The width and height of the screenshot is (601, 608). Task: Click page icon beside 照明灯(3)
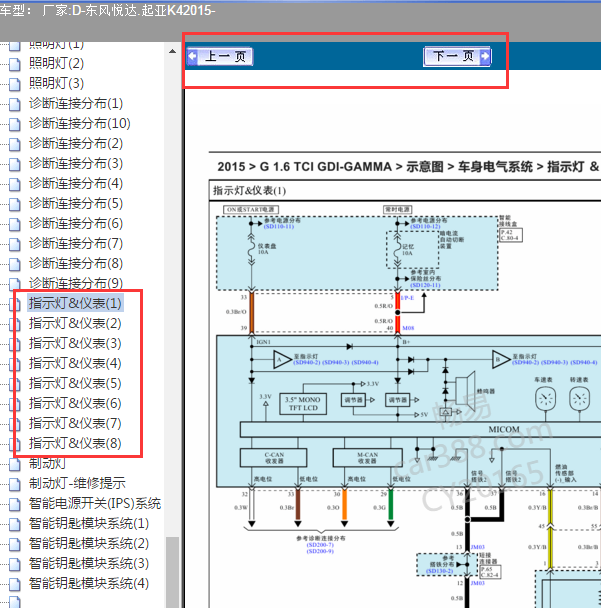click(15, 85)
